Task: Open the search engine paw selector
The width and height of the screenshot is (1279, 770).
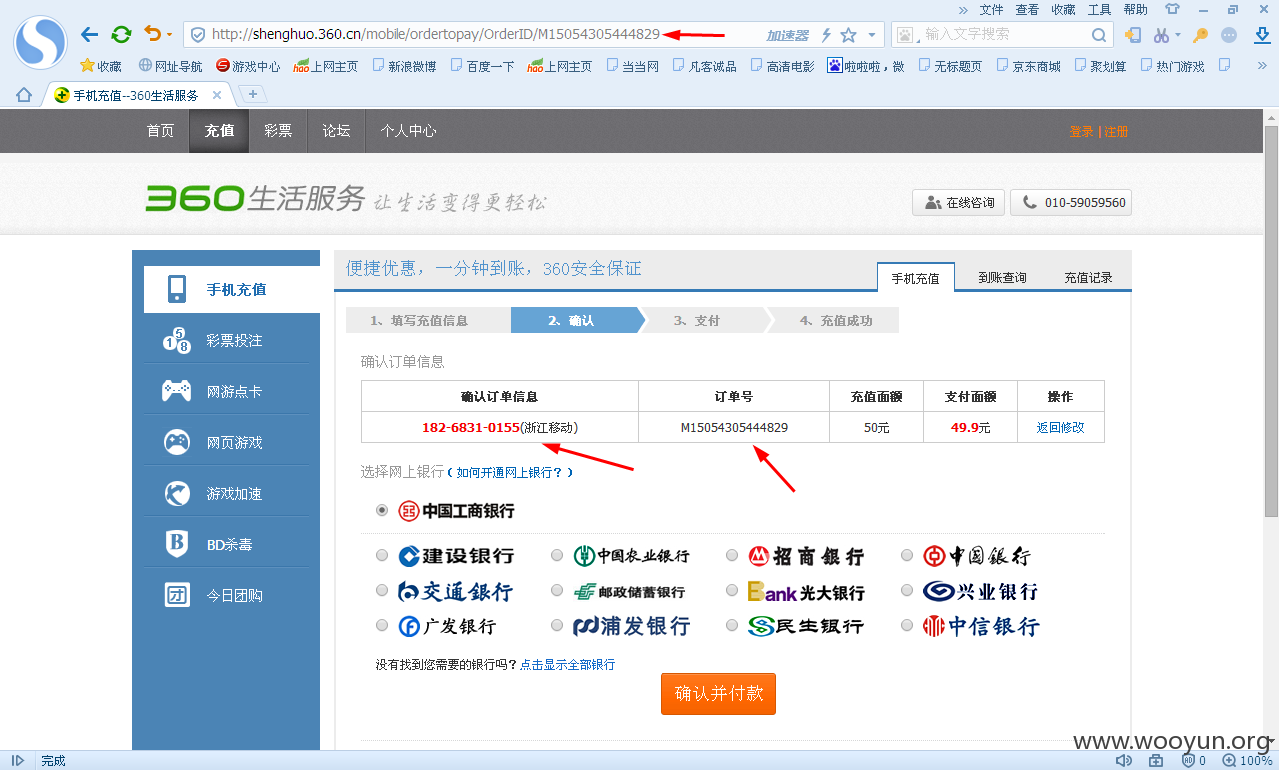Action: [x=906, y=35]
